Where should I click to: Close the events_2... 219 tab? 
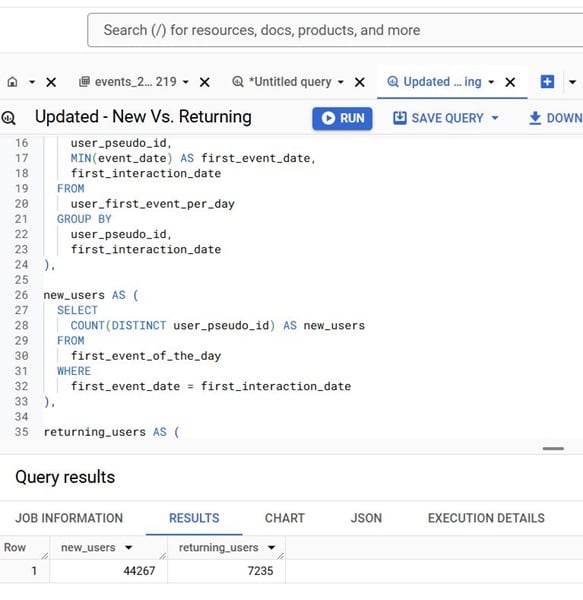point(205,82)
